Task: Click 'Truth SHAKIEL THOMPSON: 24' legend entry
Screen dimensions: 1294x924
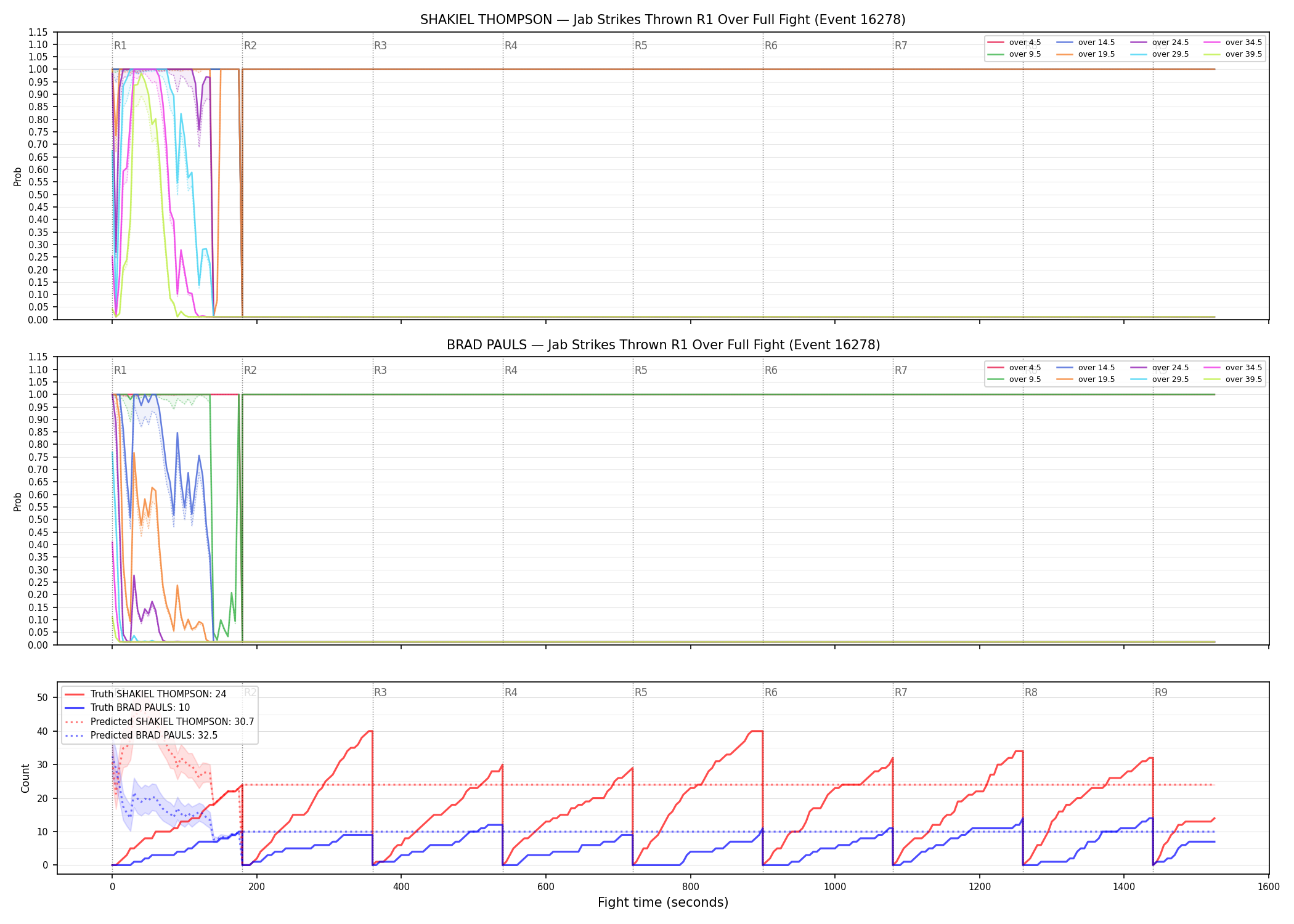Action: coord(145,694)
